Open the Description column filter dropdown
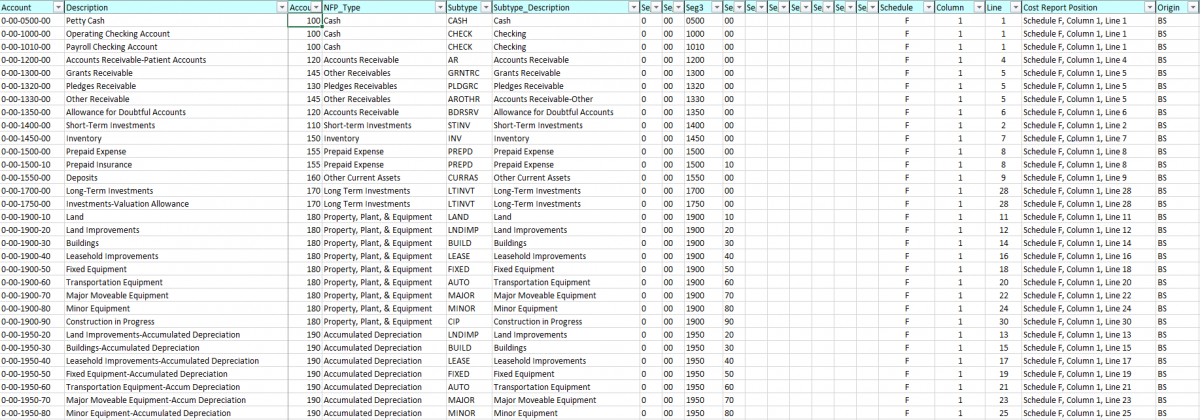This screenshot has height=420, width=1200. [281, 7]
